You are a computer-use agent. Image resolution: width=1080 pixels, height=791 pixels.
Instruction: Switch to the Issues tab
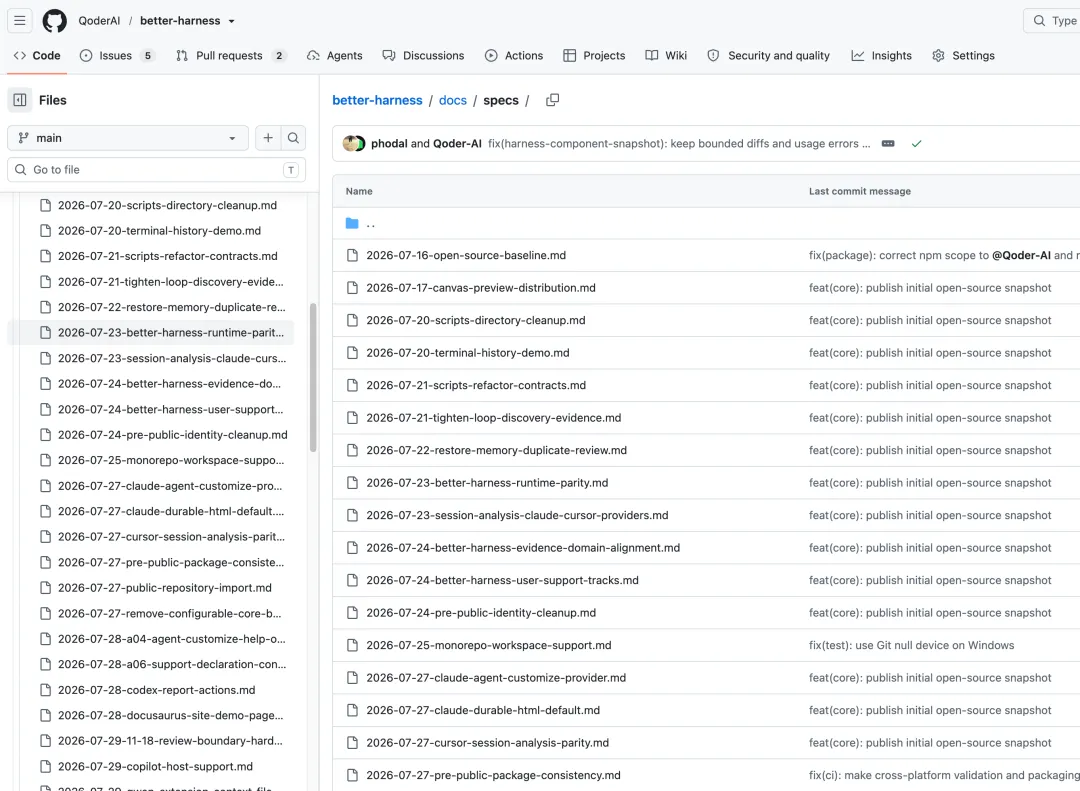click(117, 55)
